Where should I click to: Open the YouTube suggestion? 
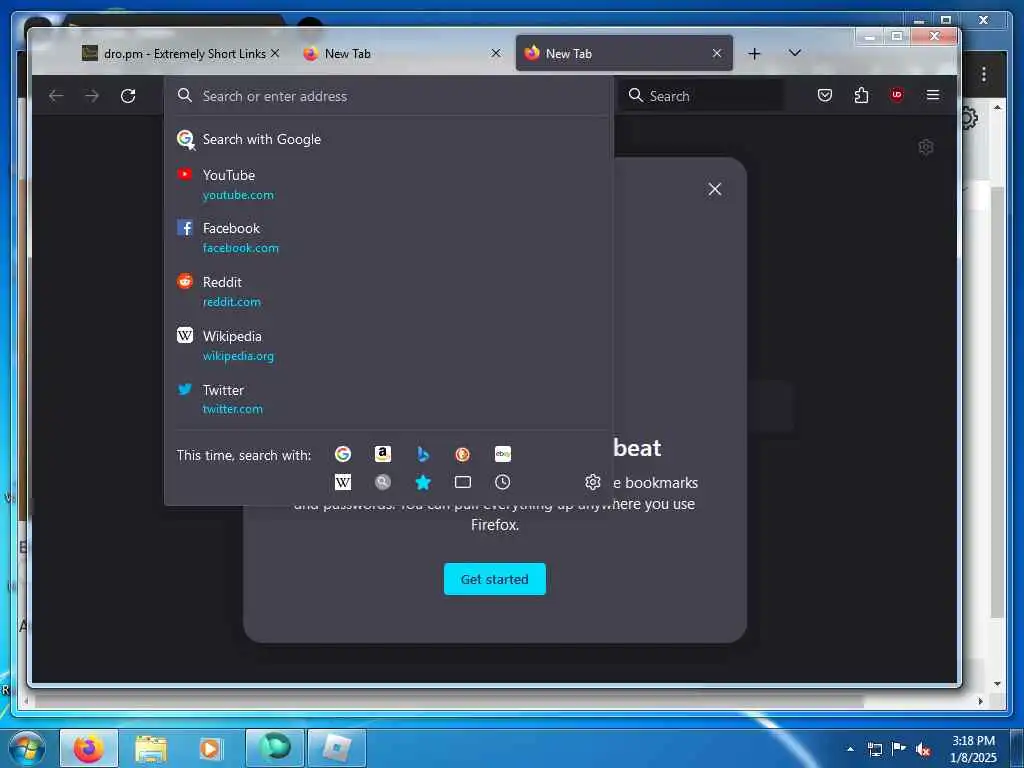point(389,185)
